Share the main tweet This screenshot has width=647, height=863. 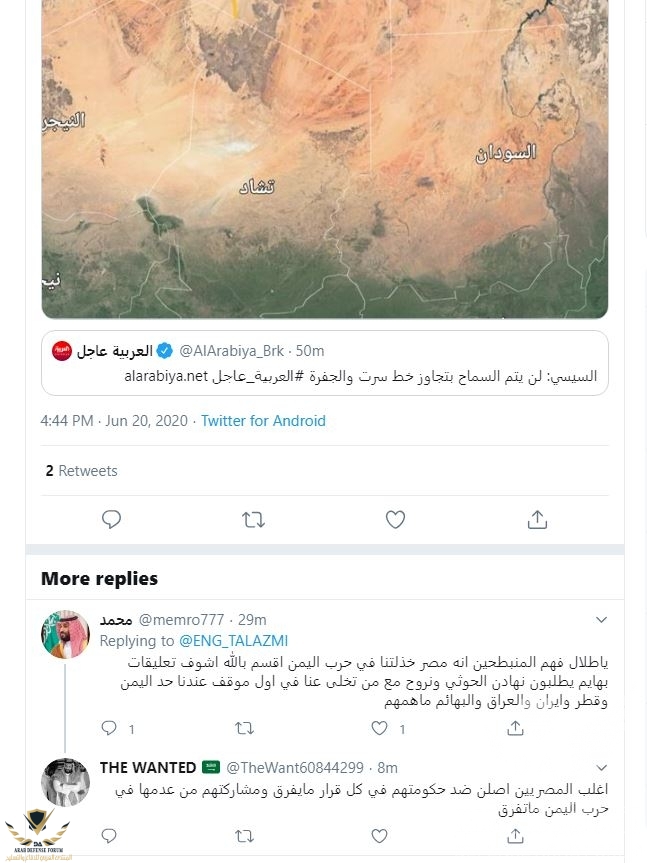[537, 519]
